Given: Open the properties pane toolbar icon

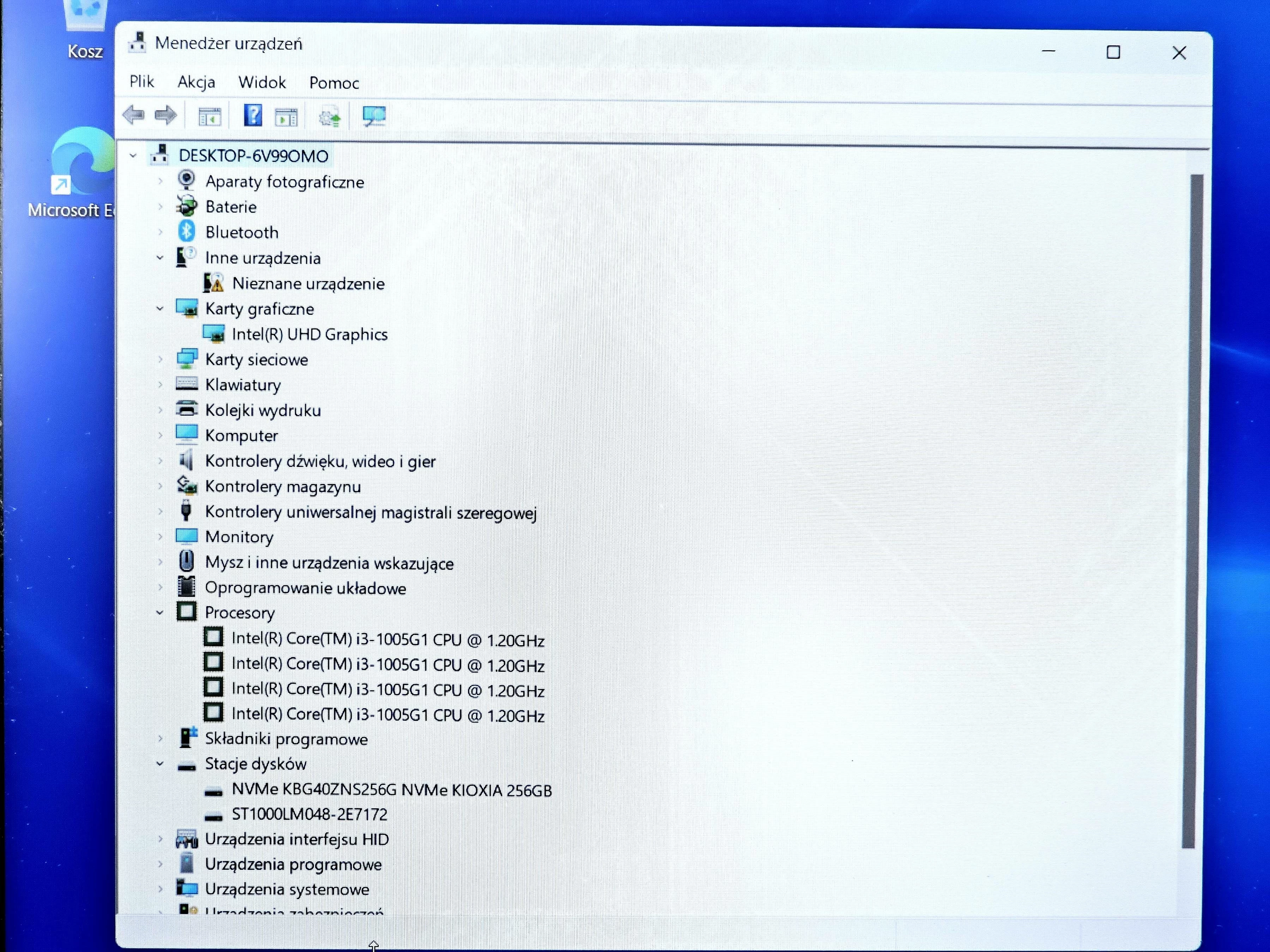Looking at the screenshot, I should [x=286, y=117].
